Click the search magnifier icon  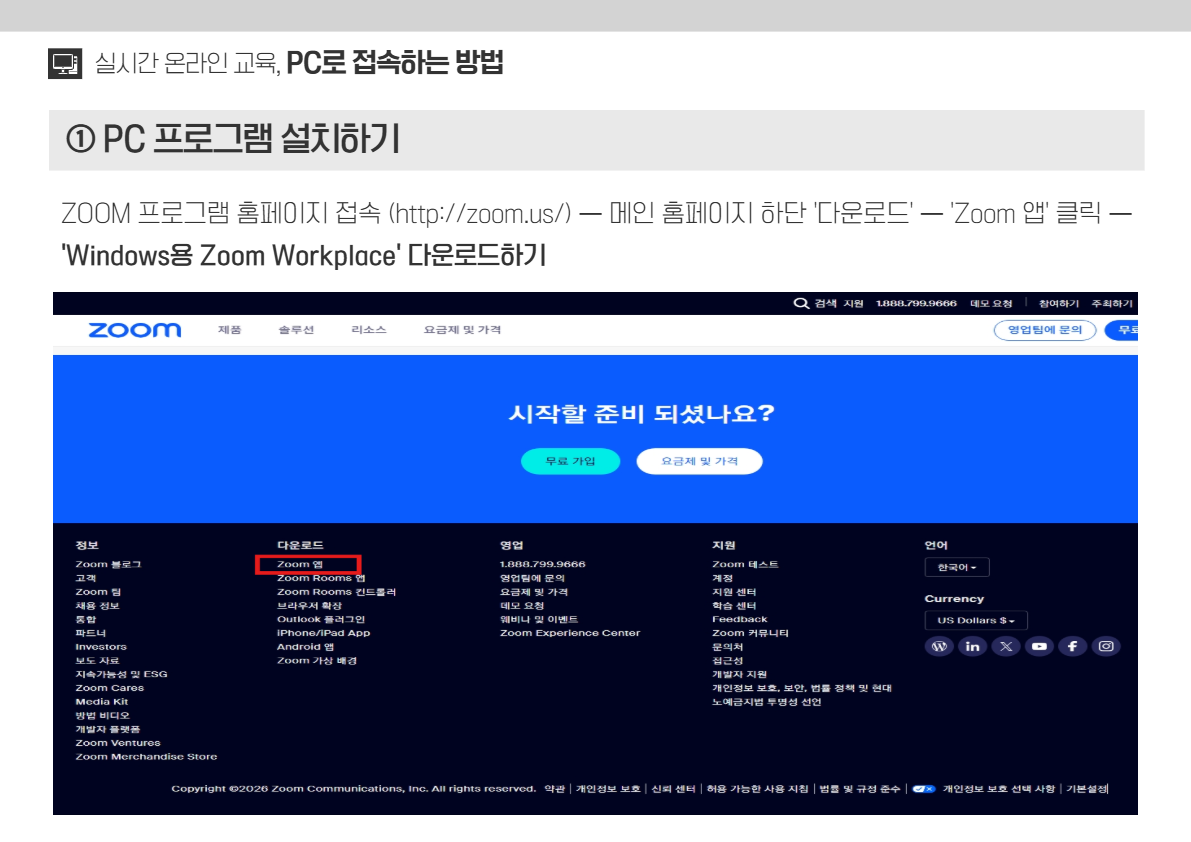(x=800, y=303)
